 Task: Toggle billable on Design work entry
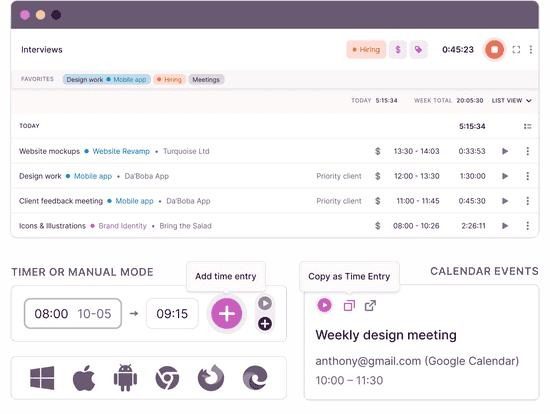tap(377, 176)
